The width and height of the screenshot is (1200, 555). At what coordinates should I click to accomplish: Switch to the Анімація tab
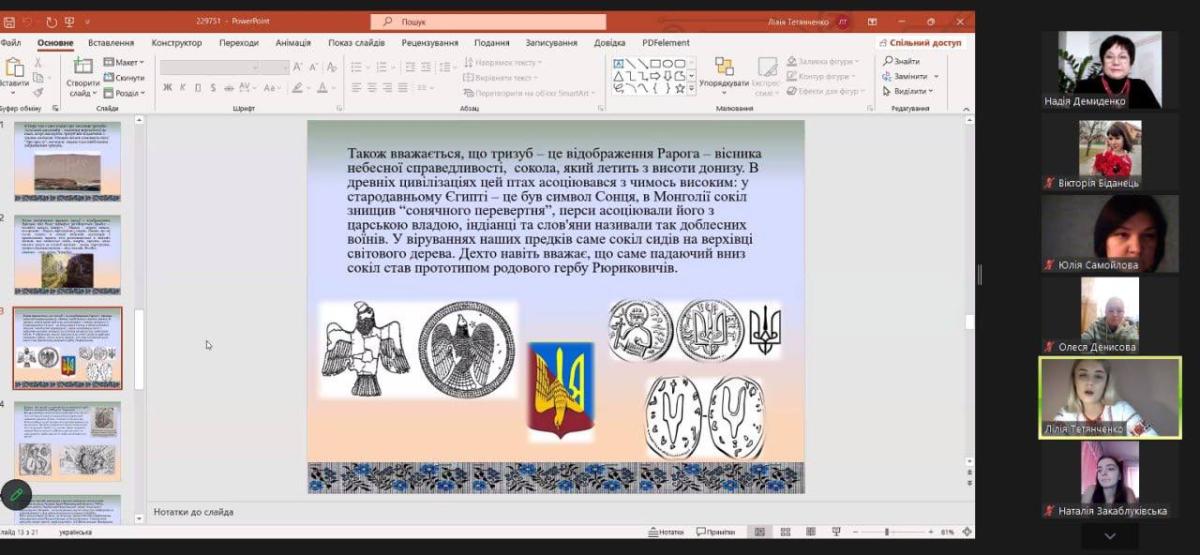click(x=293, y=43)
